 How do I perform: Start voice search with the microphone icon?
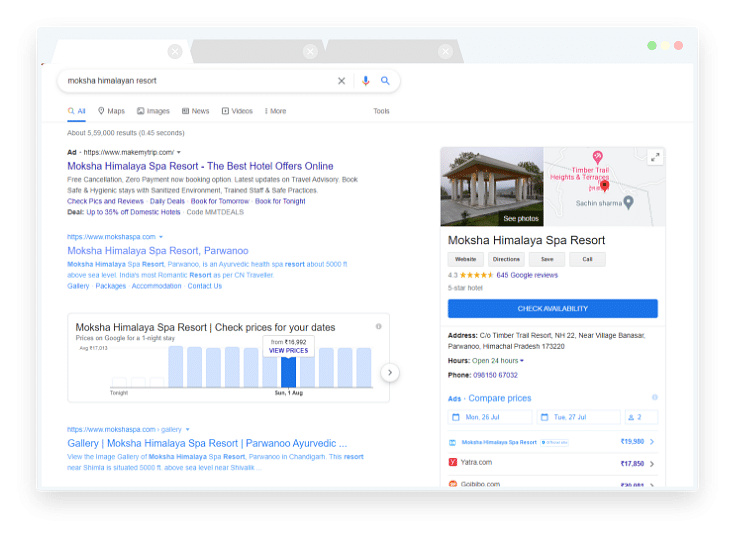tap(366, 81)
